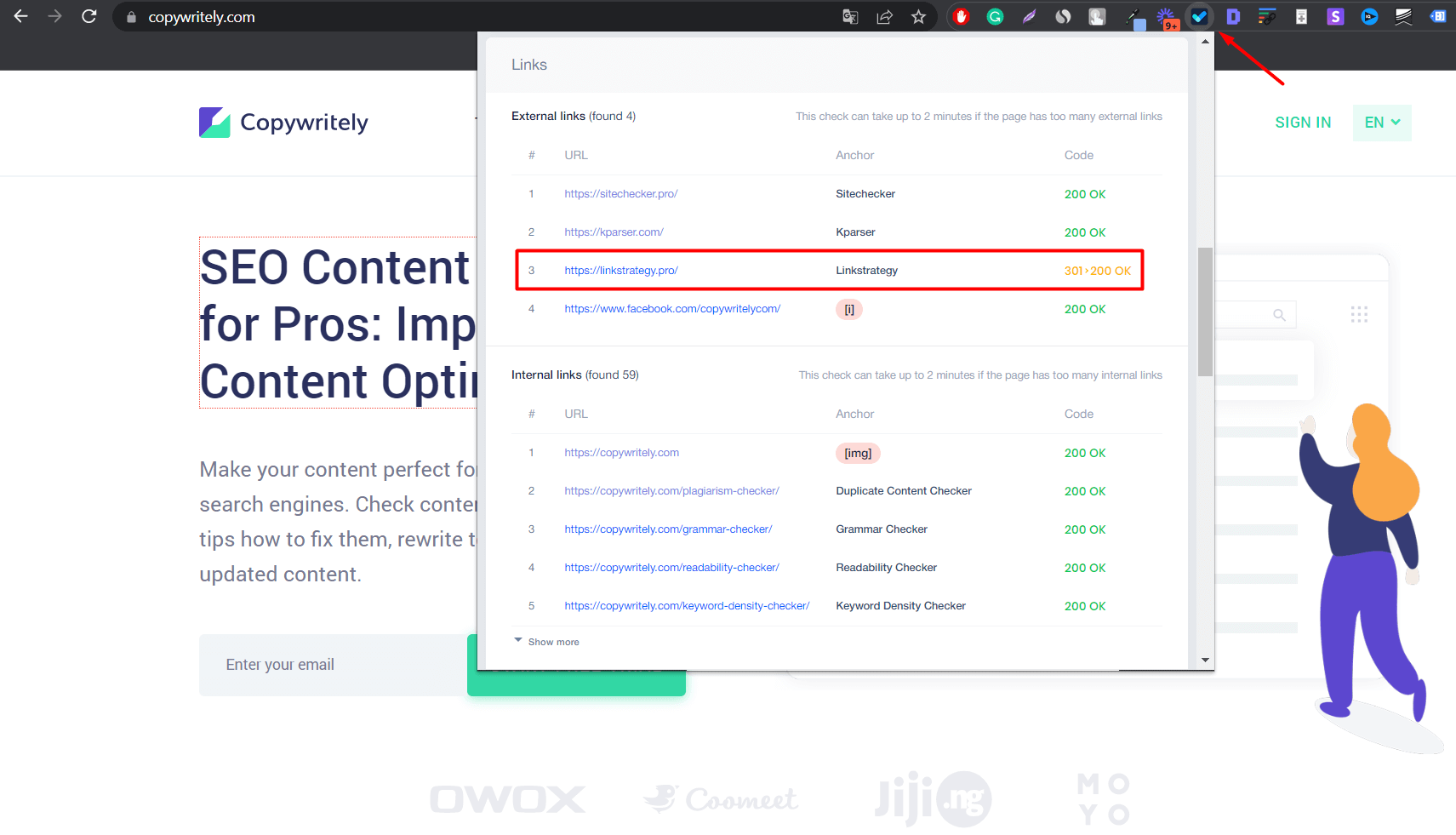Open https://copywritely.com internal link
This screenshot has height=835, width=1456.
[x=622, y=453]
